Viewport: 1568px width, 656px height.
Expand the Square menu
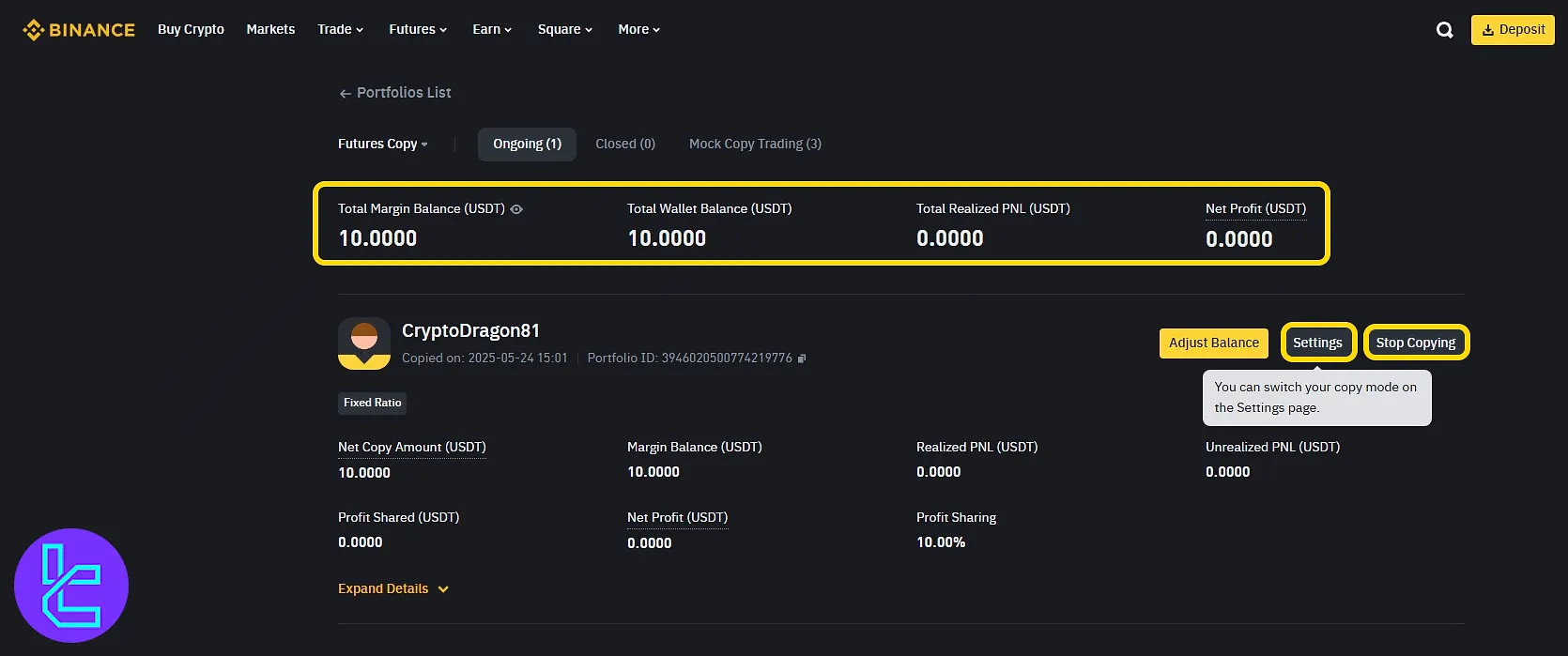pos(565,30)
